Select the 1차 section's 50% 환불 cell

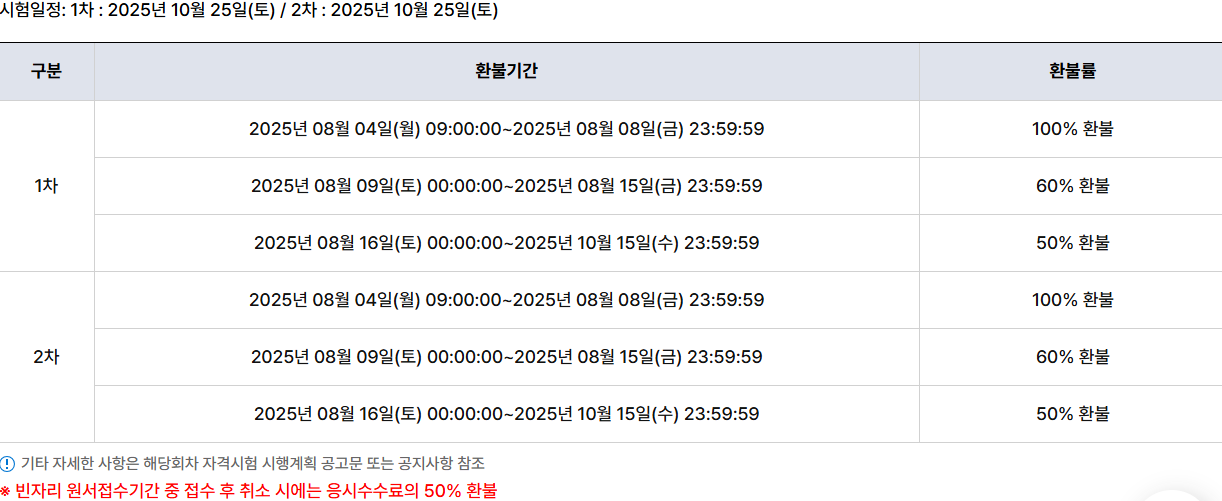click(1072, 243)
